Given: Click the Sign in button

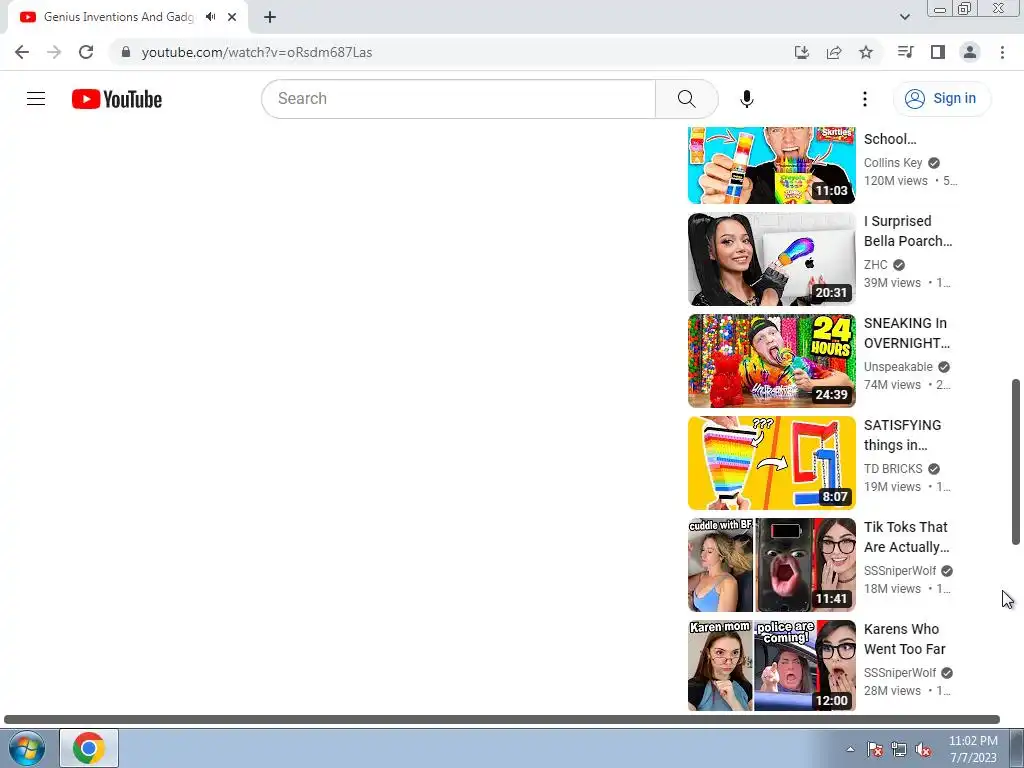Looking at the screenshot, I should tap(941, 99).
